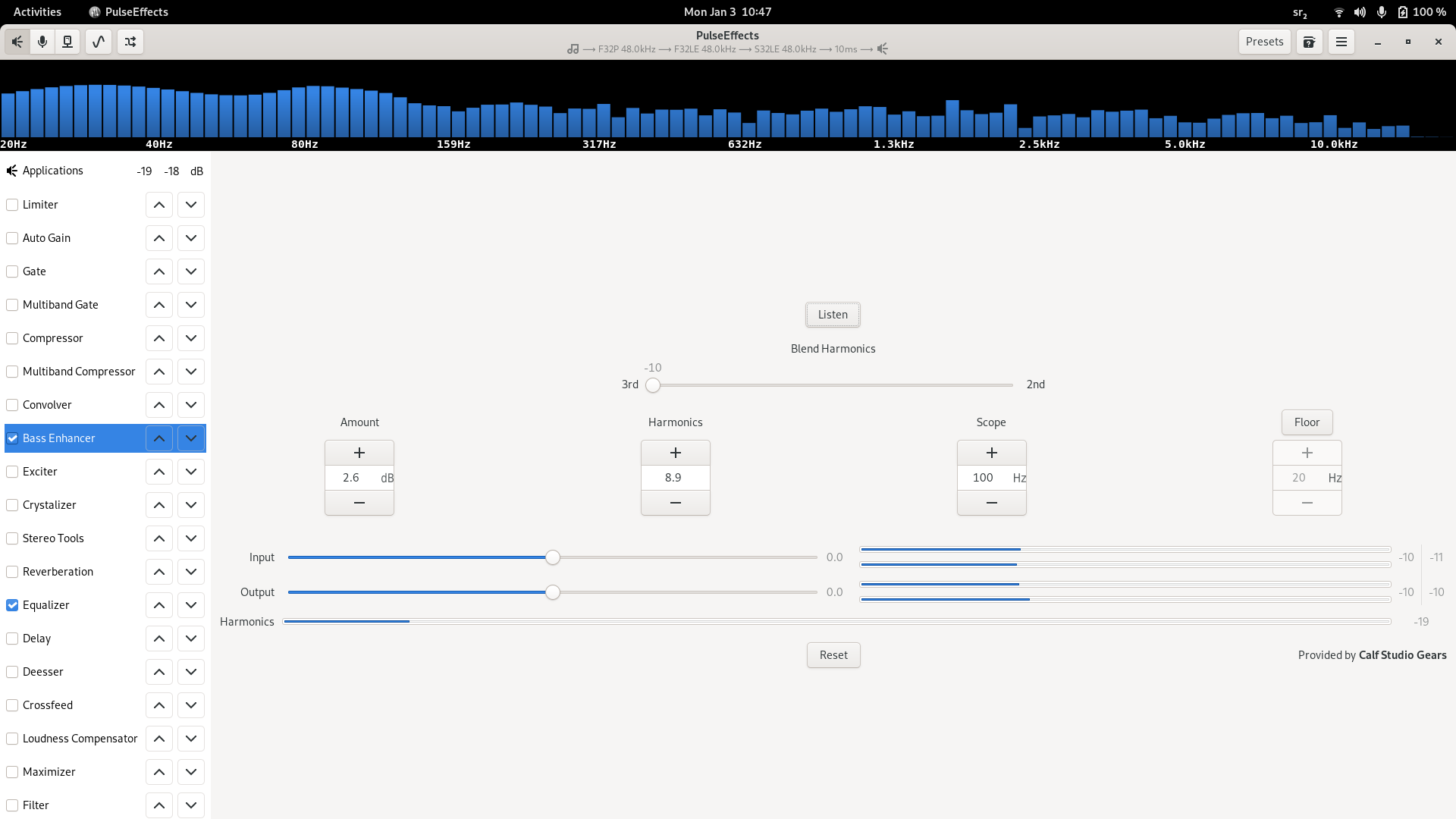The image size is (1456, 819).
Task: Open the computer device icon in header
Action: click(x=67, y=42)
